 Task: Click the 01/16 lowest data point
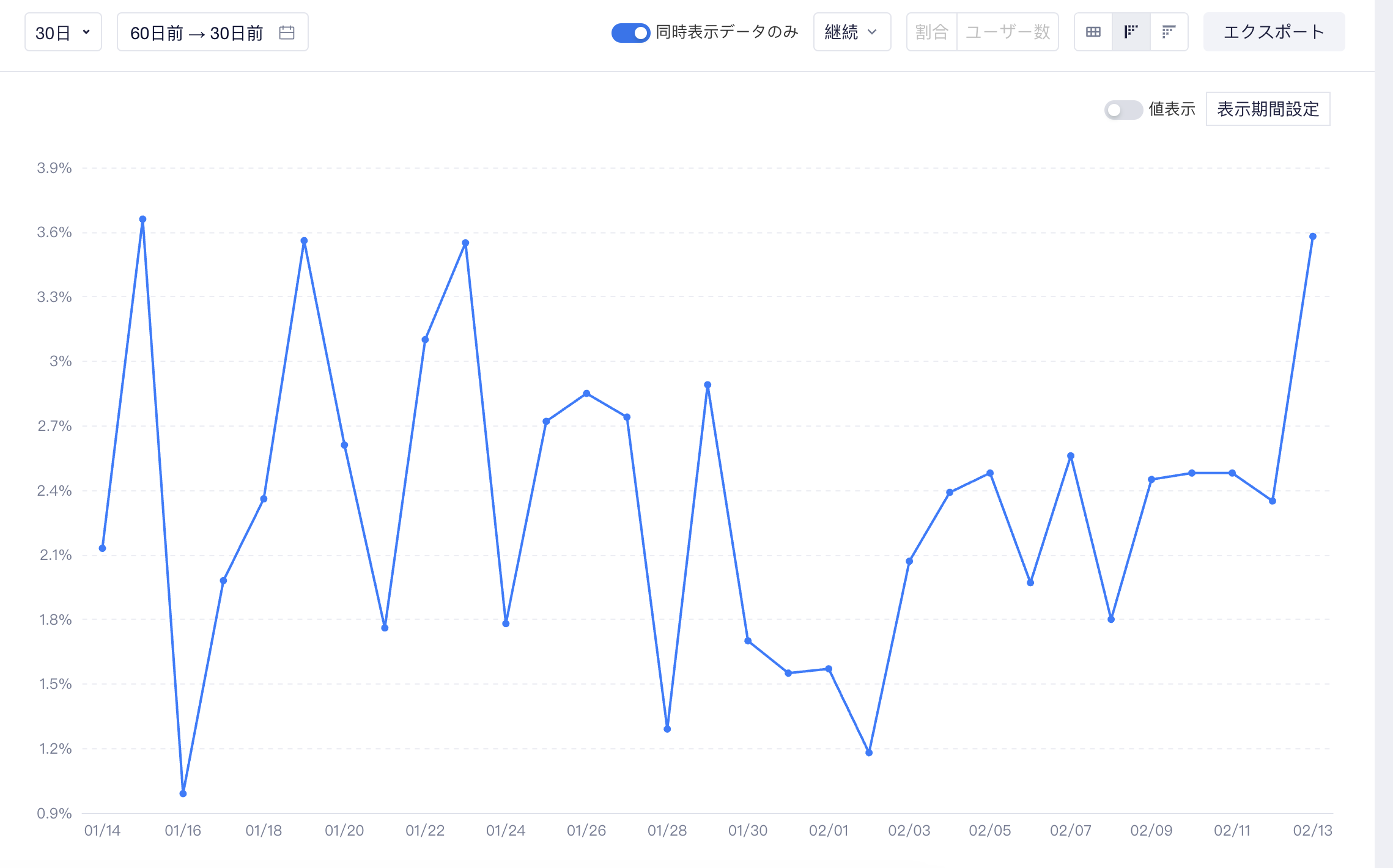tap(183, 793)
